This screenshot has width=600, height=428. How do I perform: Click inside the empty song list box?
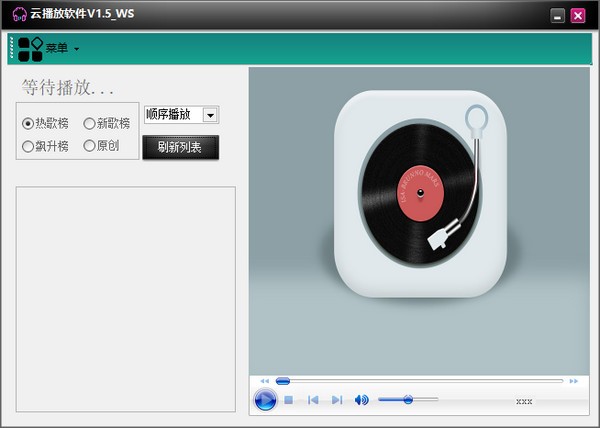125,298
